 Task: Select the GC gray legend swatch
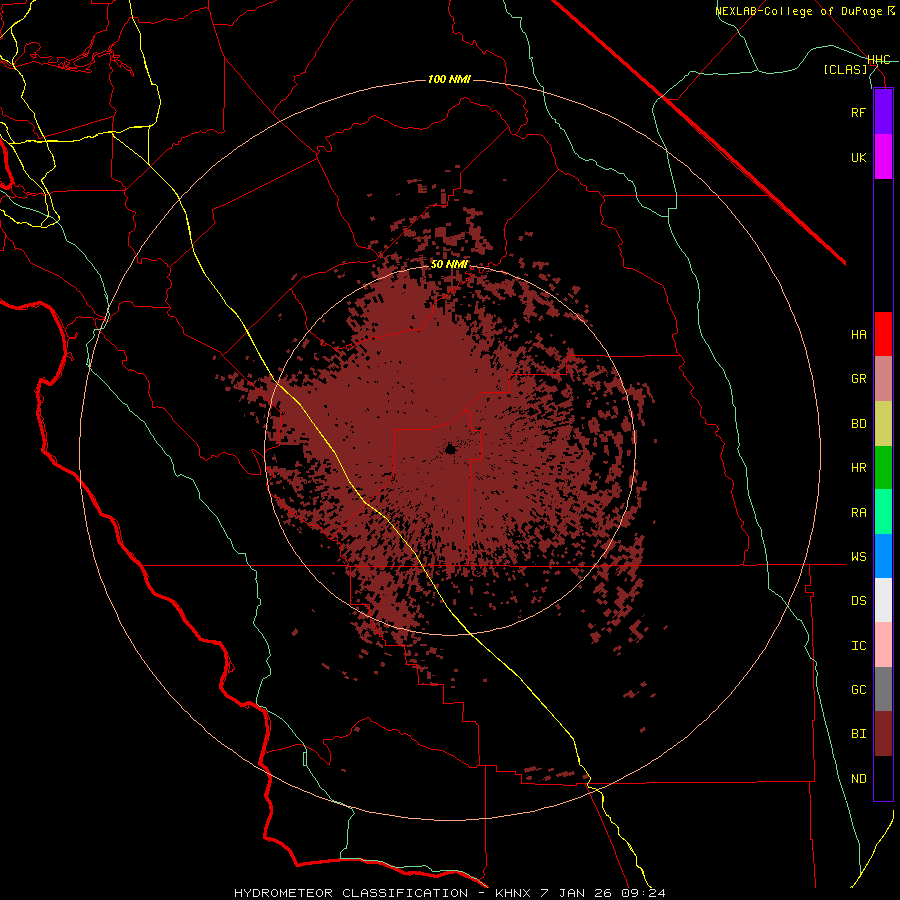pos(883,689)
